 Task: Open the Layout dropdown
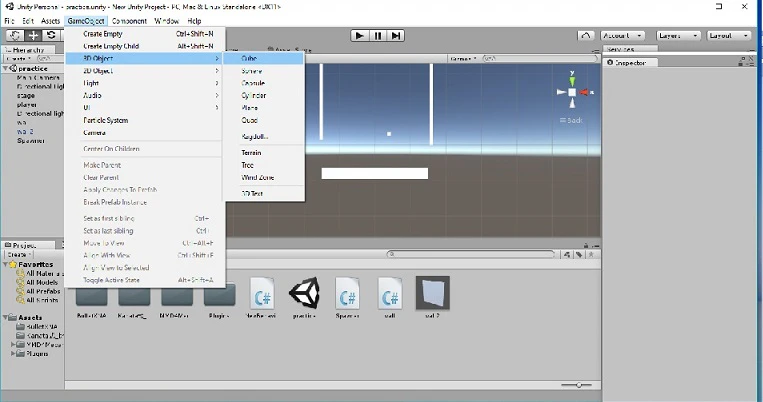[727, 36]
